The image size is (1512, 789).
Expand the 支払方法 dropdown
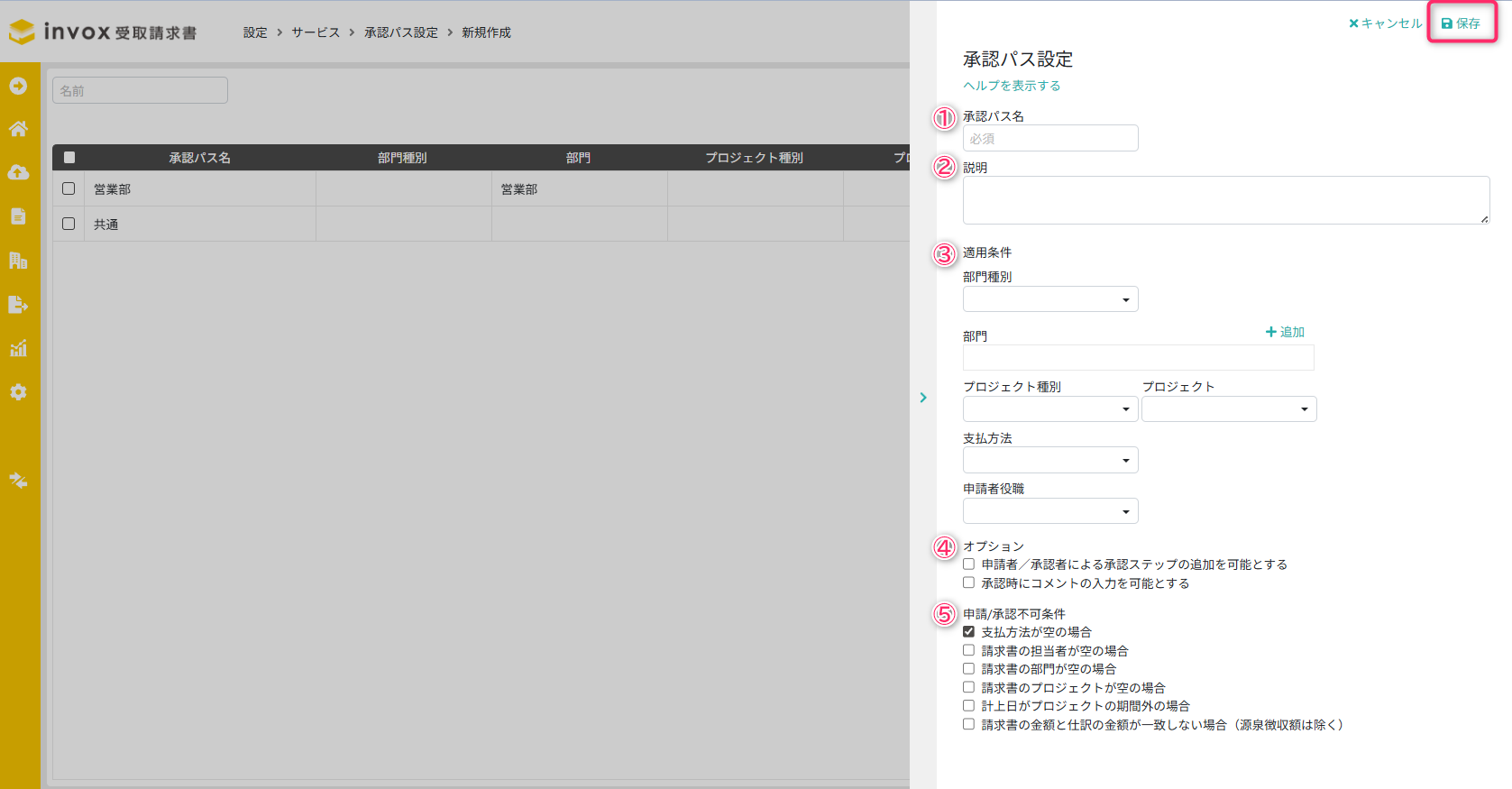tap(1050, 460)
